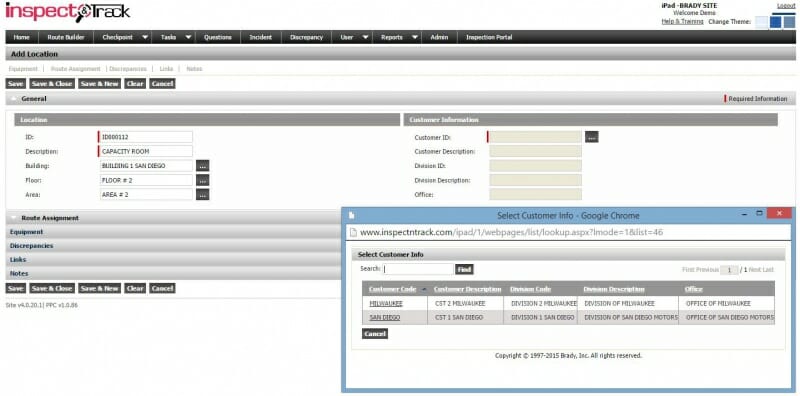Open the Admin menu item
The image size is (800, 396).
[x=439, y=37]
